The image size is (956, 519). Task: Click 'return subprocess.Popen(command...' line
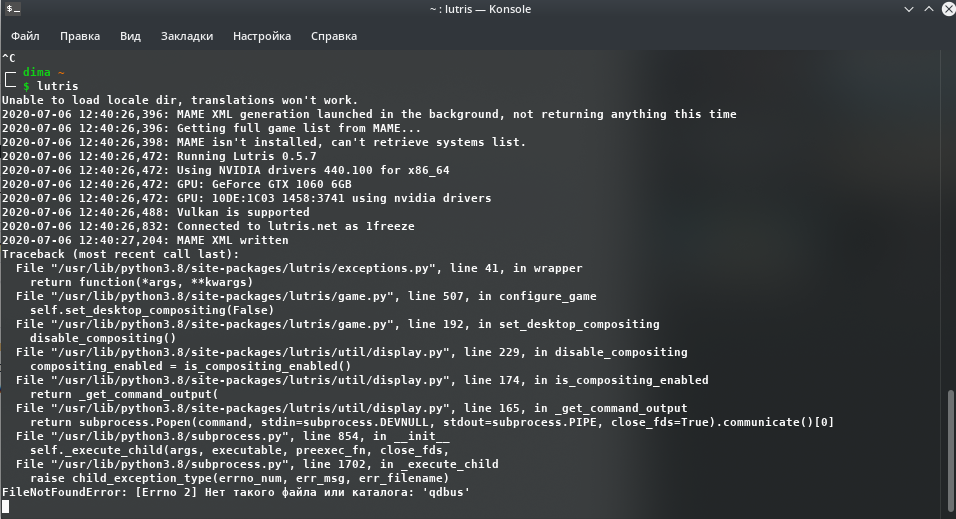click(432, 423)
